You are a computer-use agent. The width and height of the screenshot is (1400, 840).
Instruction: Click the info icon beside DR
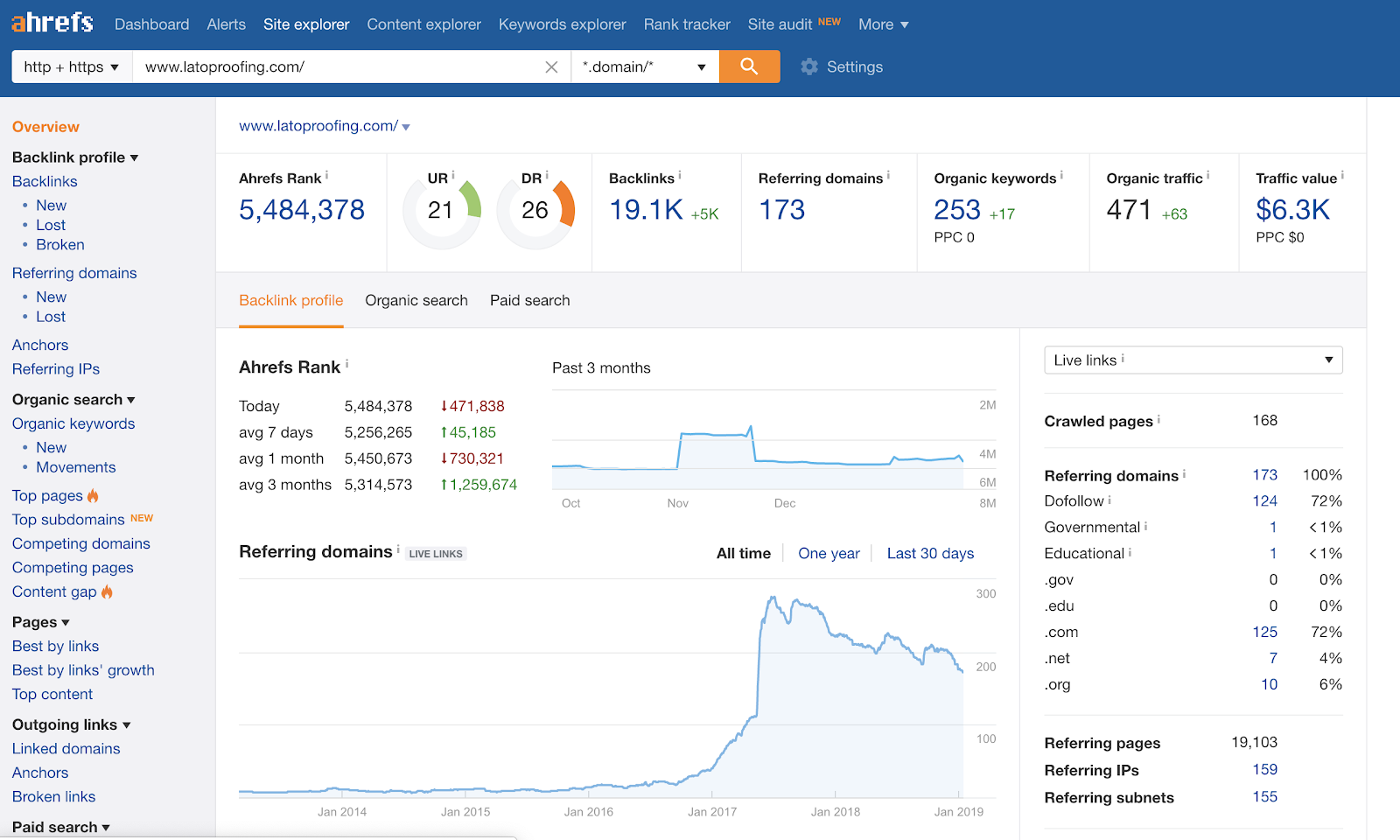point(547,175)
